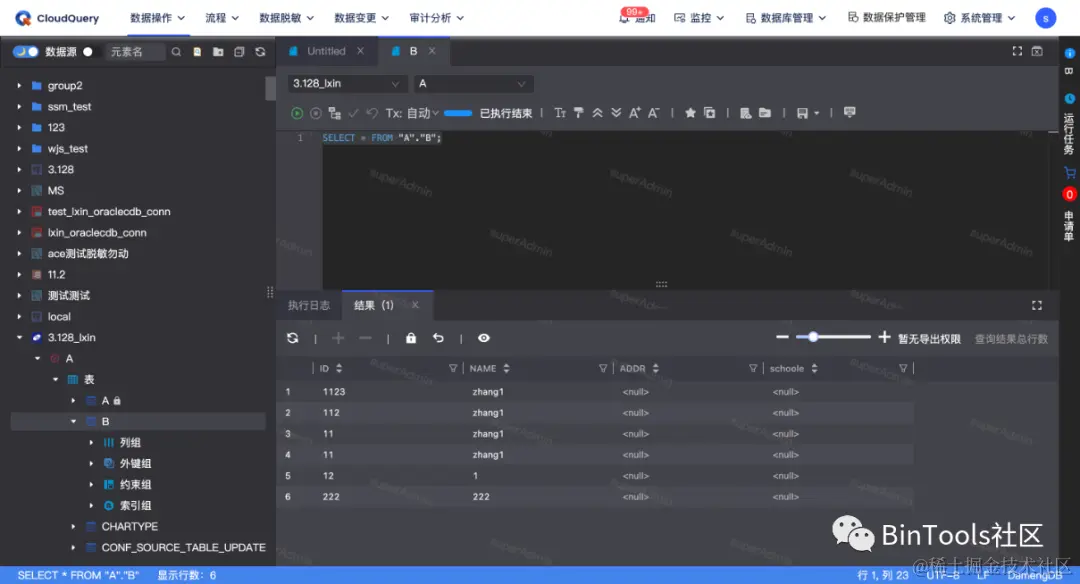Toggle the eye visibility icon in results toolbar
Viewport: 1080px width, 584px height.
[484, 338]
